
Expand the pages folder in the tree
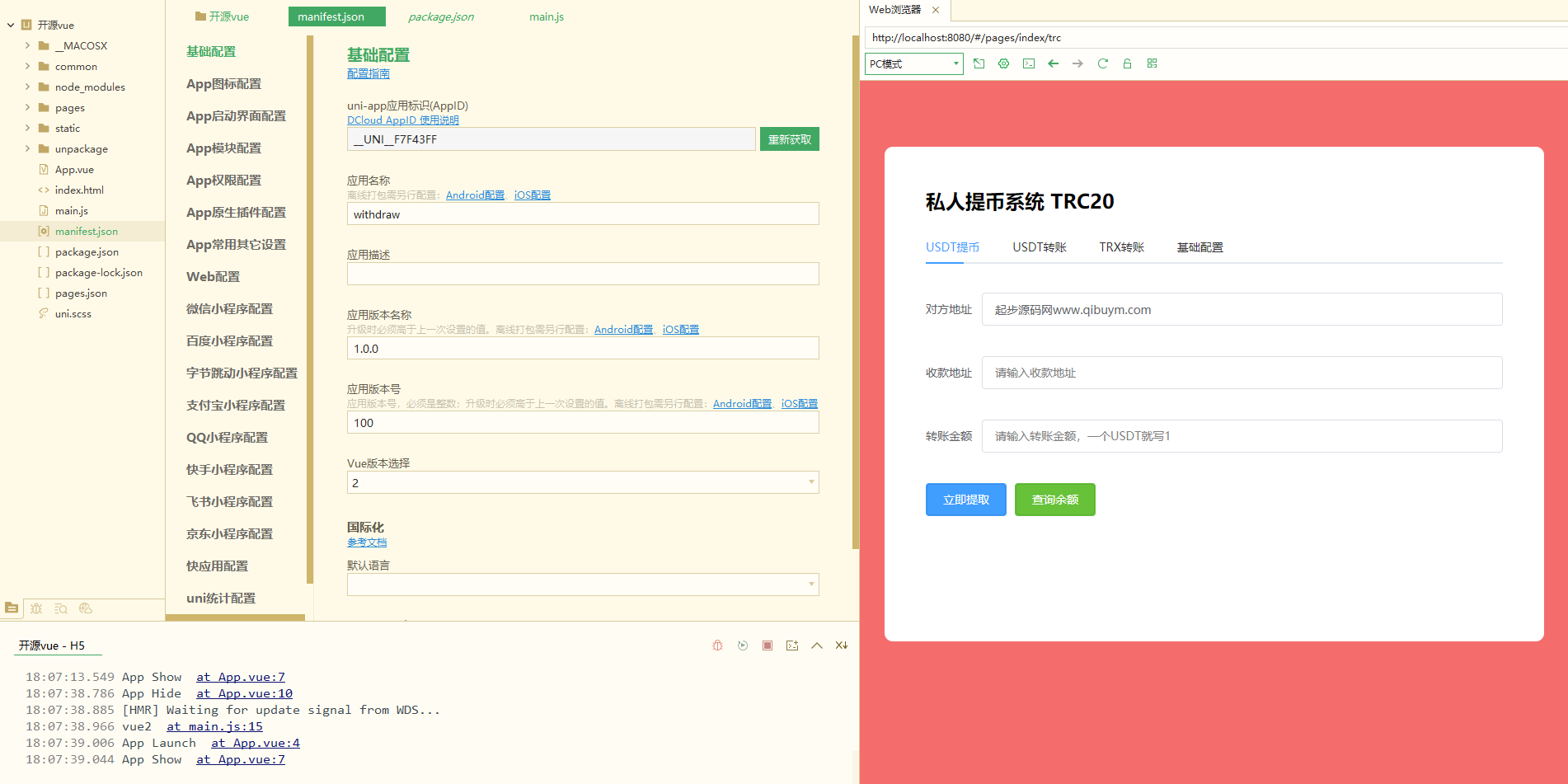pos(27,107)
